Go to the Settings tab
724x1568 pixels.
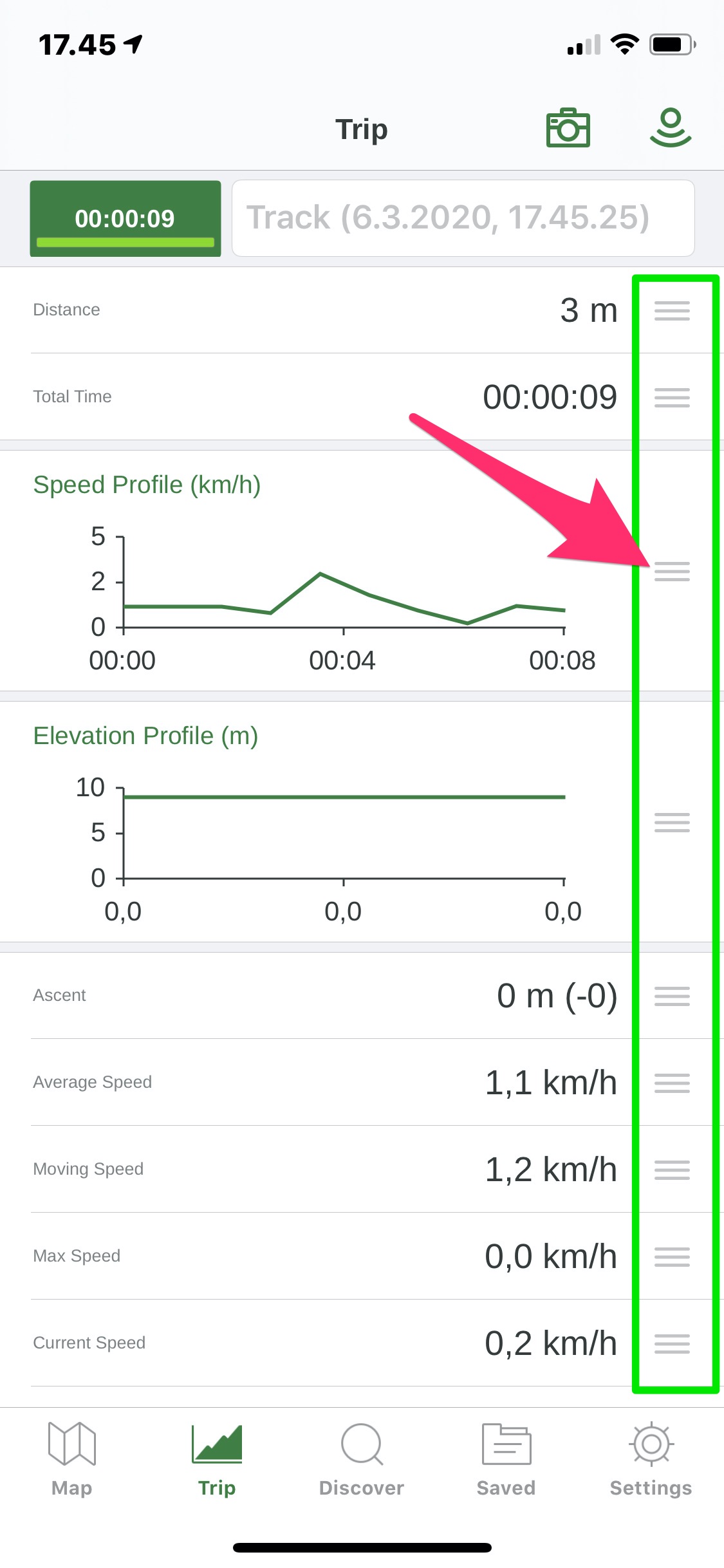coord(651,1459)
